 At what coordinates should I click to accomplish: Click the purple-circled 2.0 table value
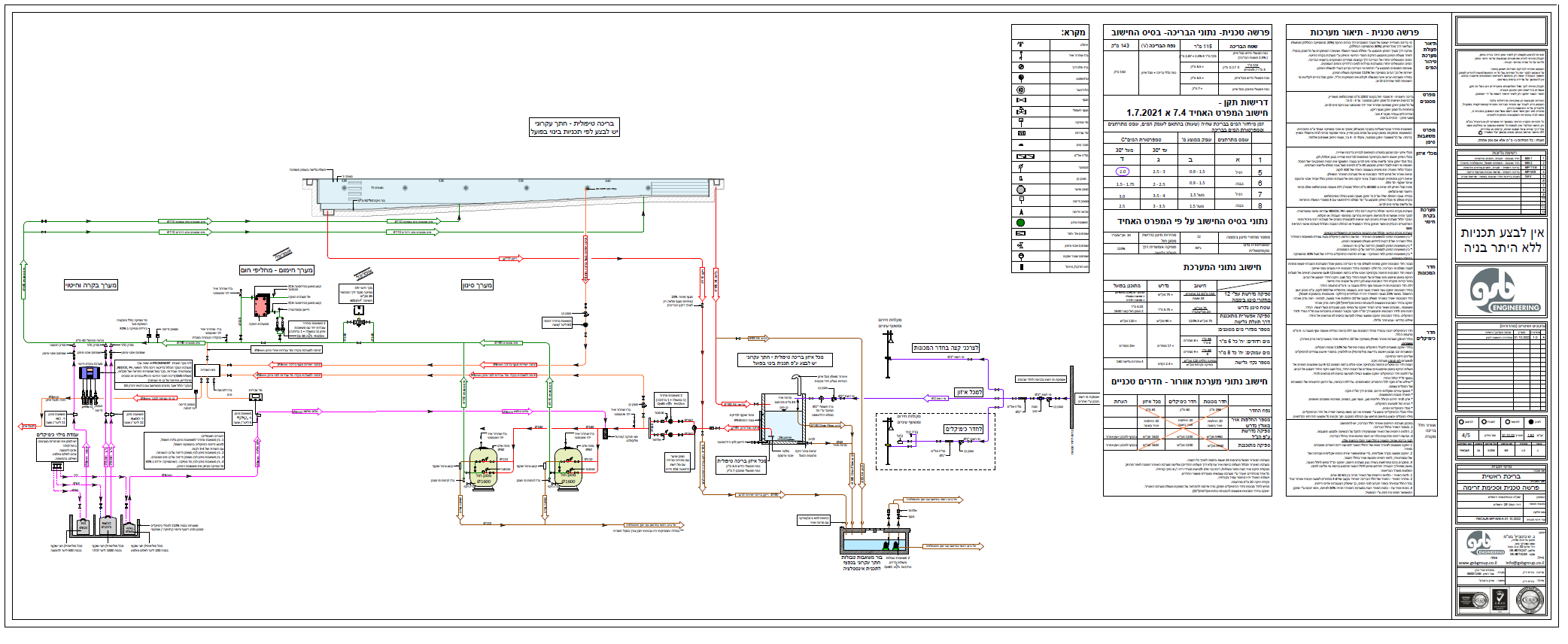click(1123, 172)
